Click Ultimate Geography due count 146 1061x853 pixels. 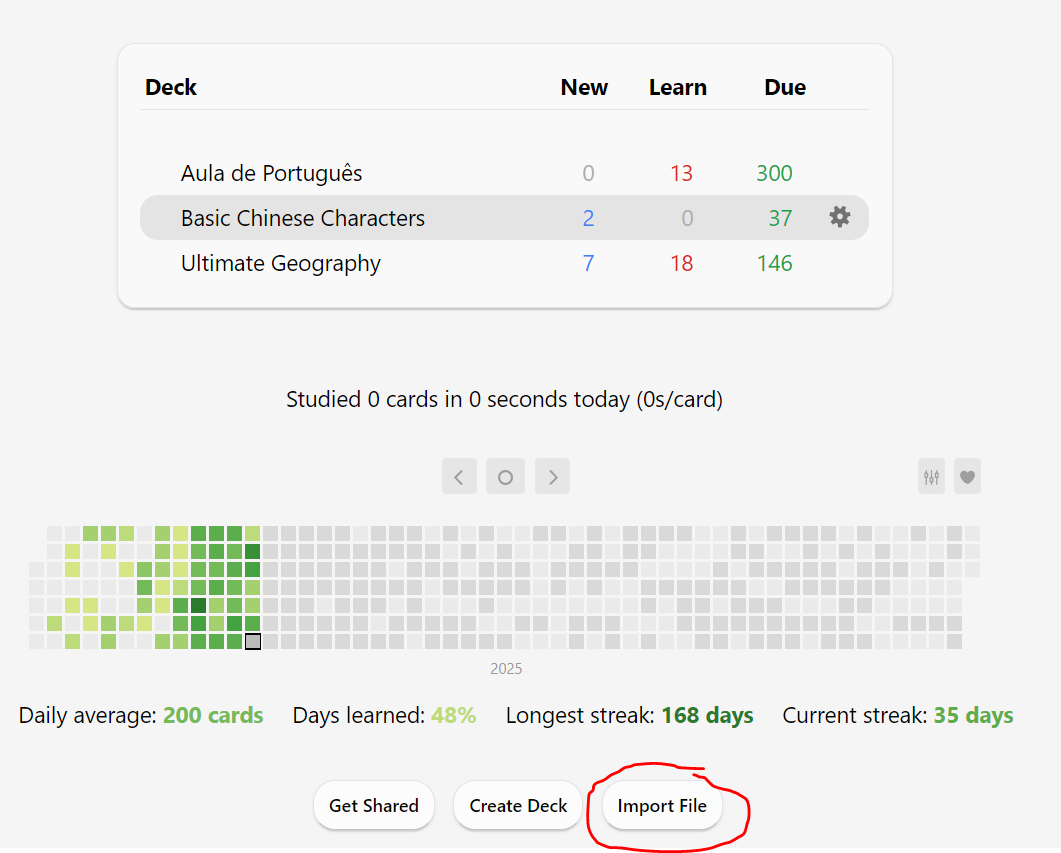tap(774, 263)
